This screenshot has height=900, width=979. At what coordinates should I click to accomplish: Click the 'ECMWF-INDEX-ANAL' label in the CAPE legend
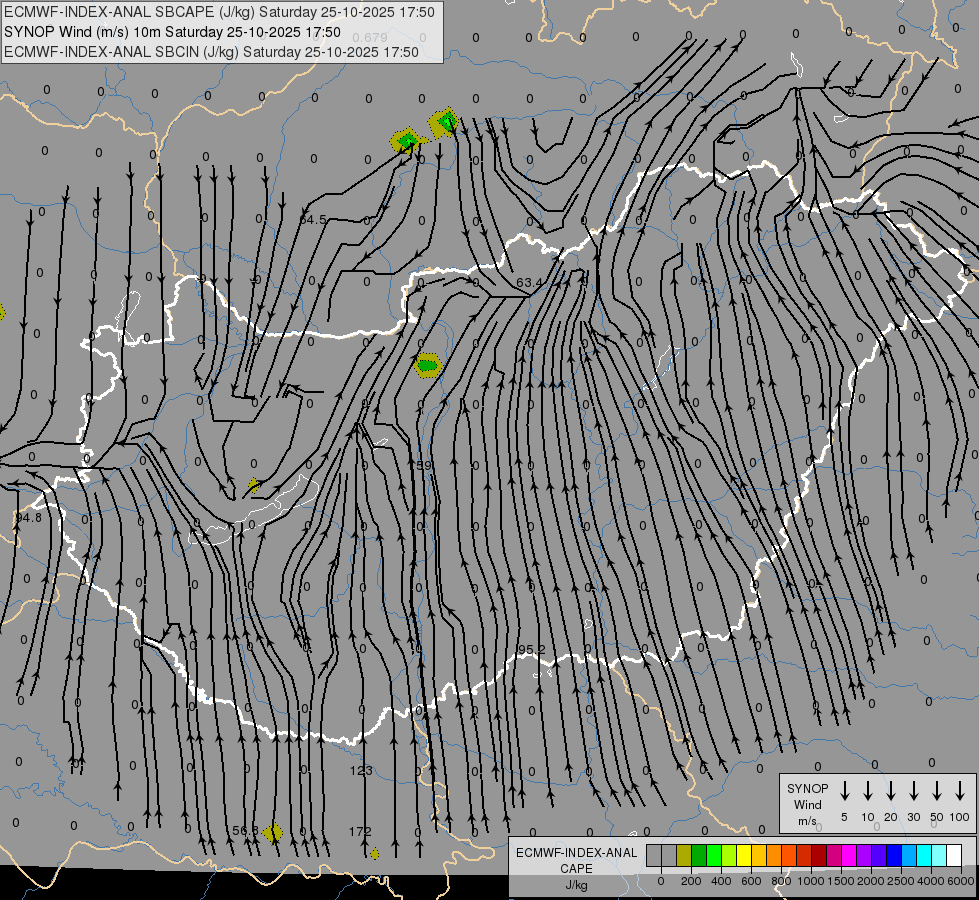(x=576, y=853)
